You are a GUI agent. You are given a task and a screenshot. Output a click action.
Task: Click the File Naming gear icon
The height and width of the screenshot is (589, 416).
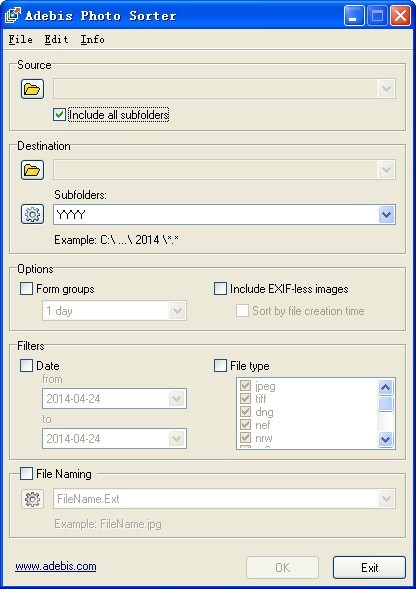32,499
